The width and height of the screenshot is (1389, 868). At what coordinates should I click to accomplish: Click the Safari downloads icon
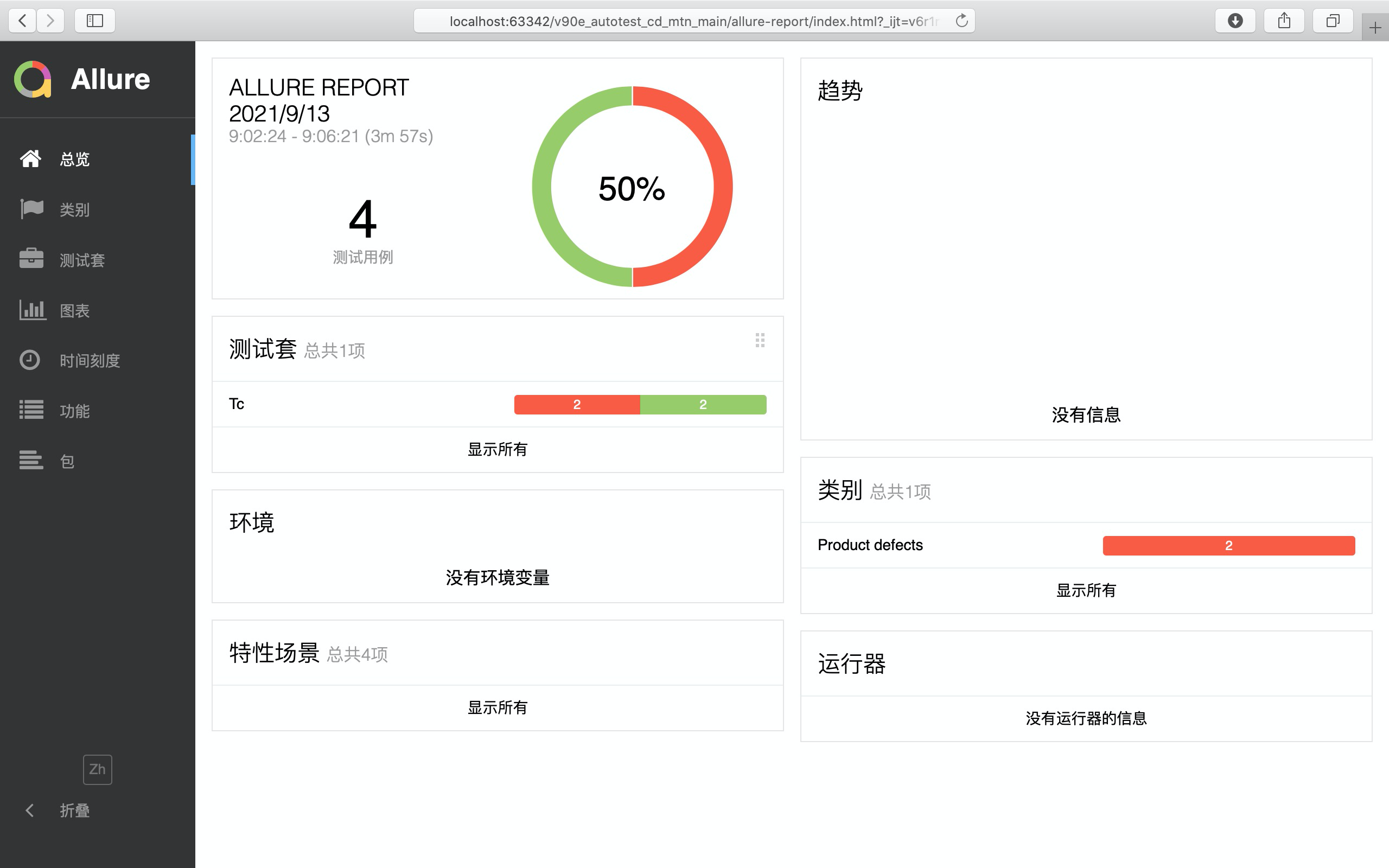1235,21
